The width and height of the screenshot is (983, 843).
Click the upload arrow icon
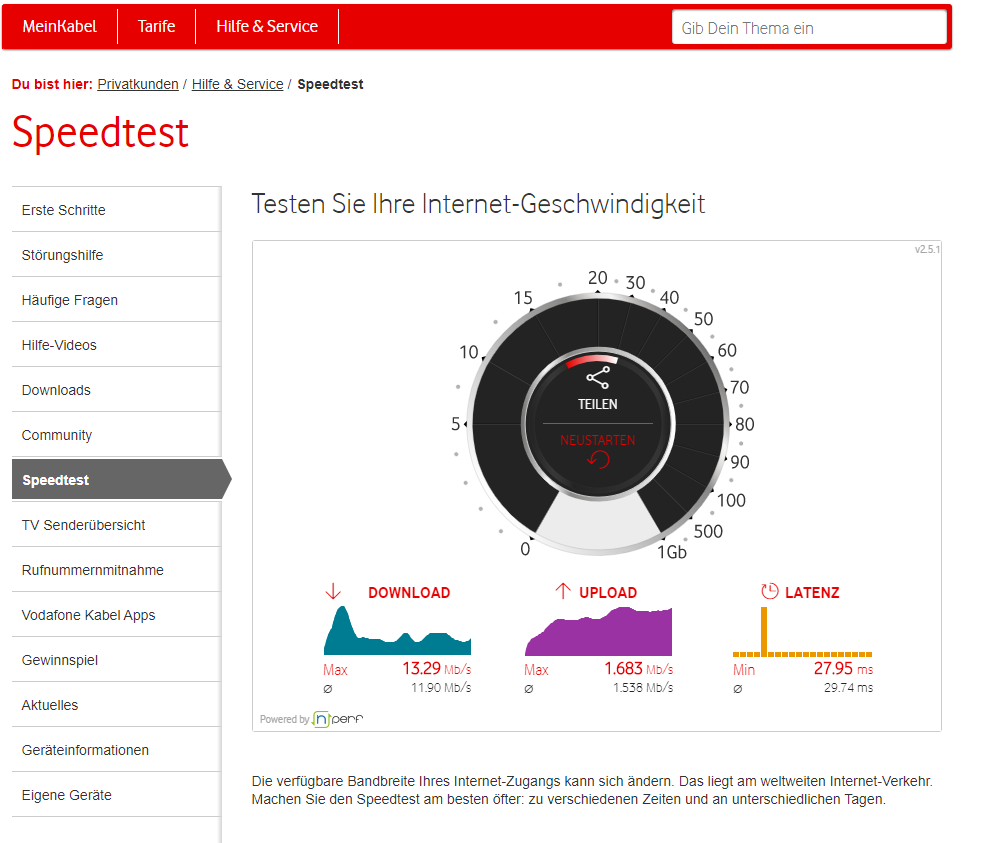point(563,591)
